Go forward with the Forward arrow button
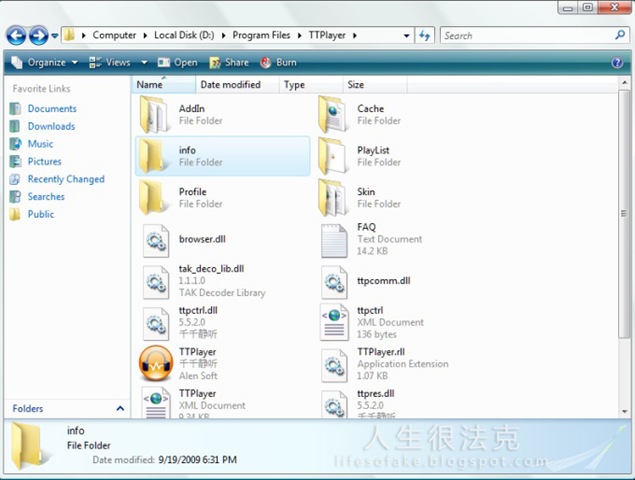Viewport: 635px width, 480px height. pos(38,36)
